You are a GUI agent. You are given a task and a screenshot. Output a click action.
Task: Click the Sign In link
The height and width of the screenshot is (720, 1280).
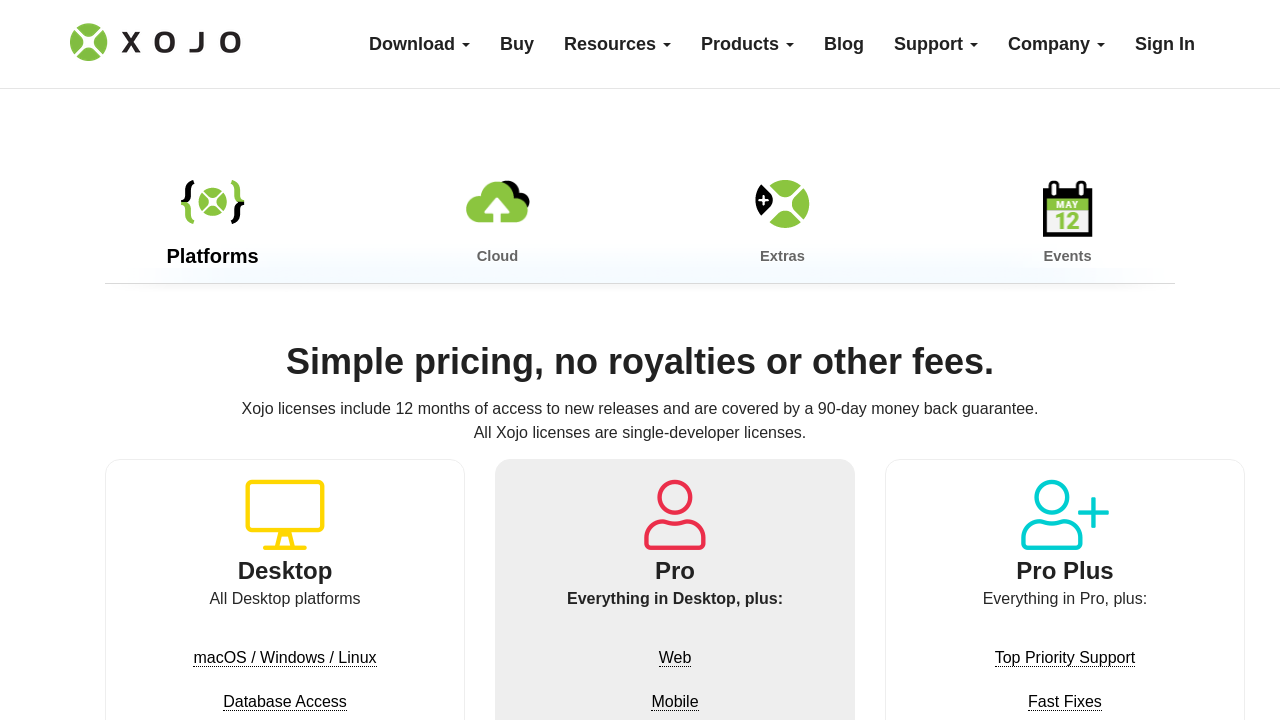1165,44
